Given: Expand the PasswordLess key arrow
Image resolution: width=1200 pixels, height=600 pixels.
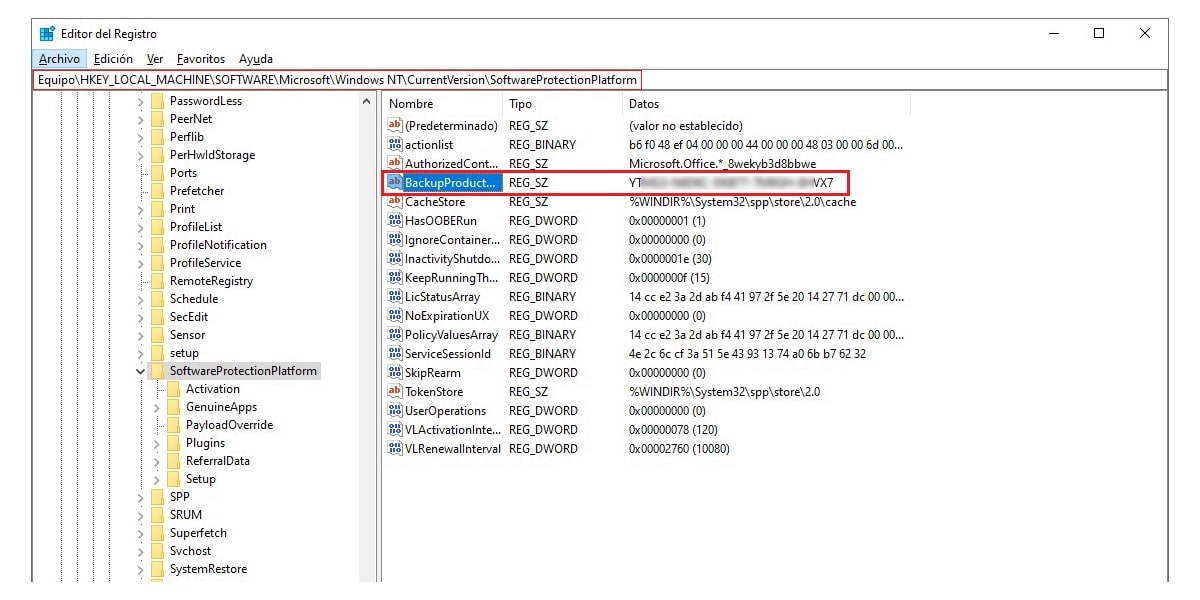Looking at the screenshot, I should pos(140,101).
